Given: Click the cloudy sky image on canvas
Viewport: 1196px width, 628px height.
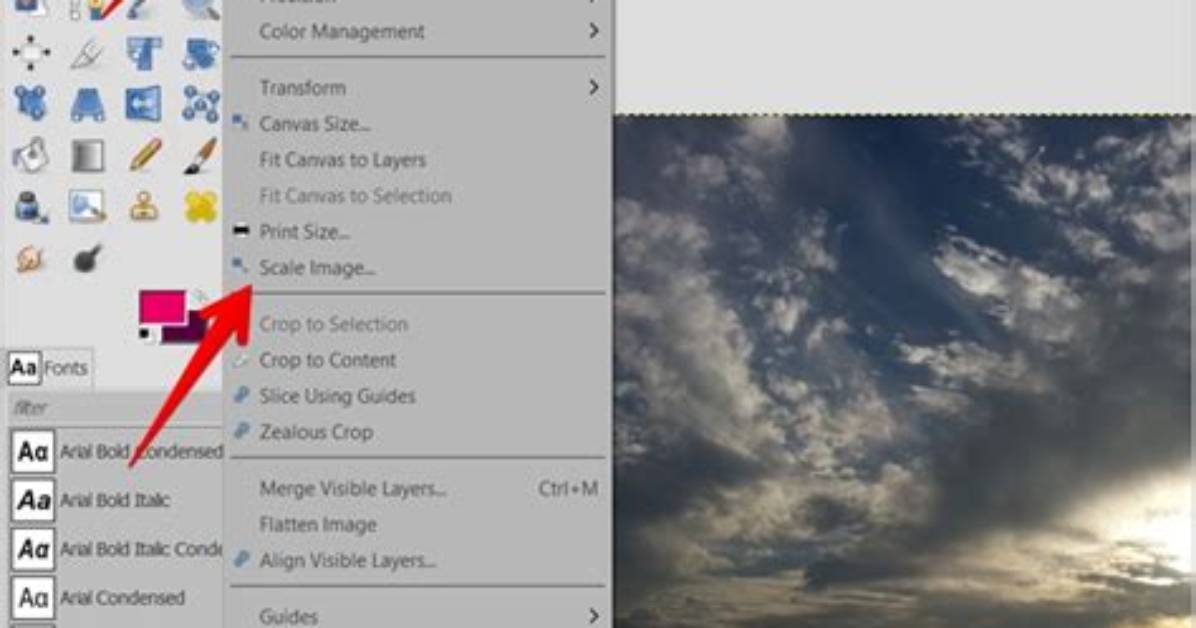Looking at the screenshot, I should (x=904, y=372).
